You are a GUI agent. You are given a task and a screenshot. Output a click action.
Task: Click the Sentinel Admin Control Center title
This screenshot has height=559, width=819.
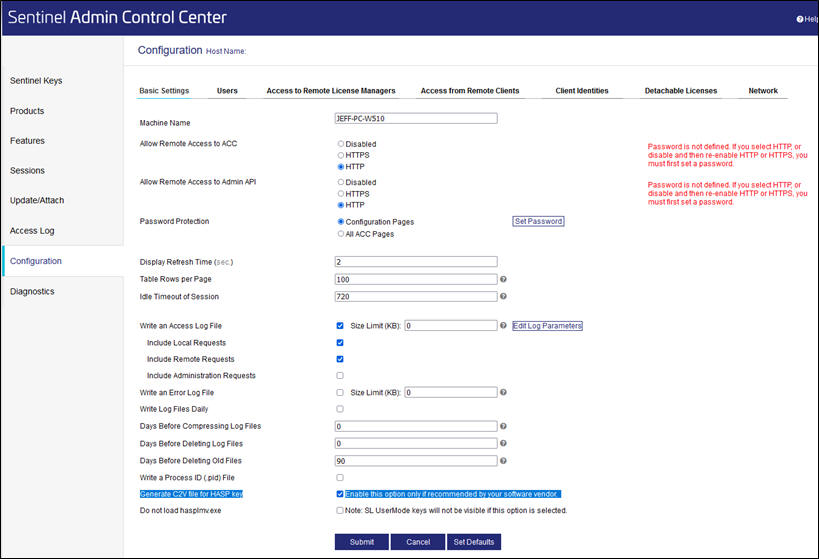(x=117, y=17)
